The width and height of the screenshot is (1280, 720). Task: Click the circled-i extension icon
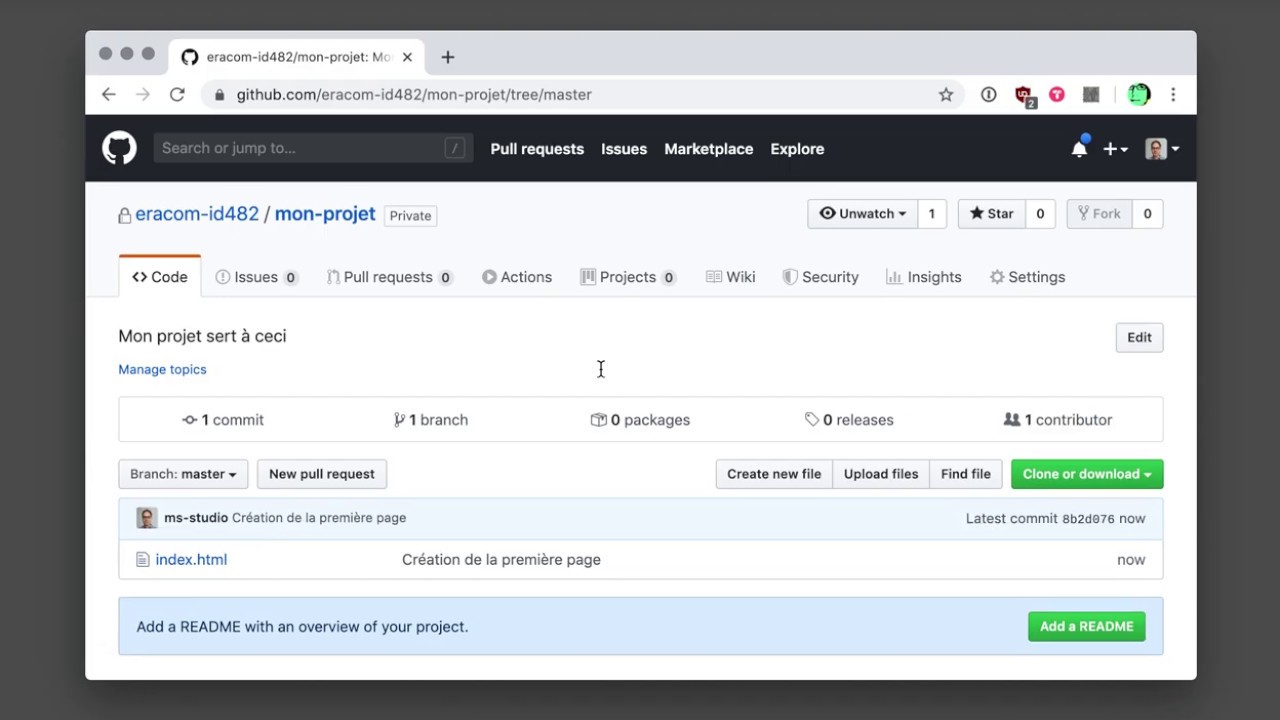click(x=988, y=94)
